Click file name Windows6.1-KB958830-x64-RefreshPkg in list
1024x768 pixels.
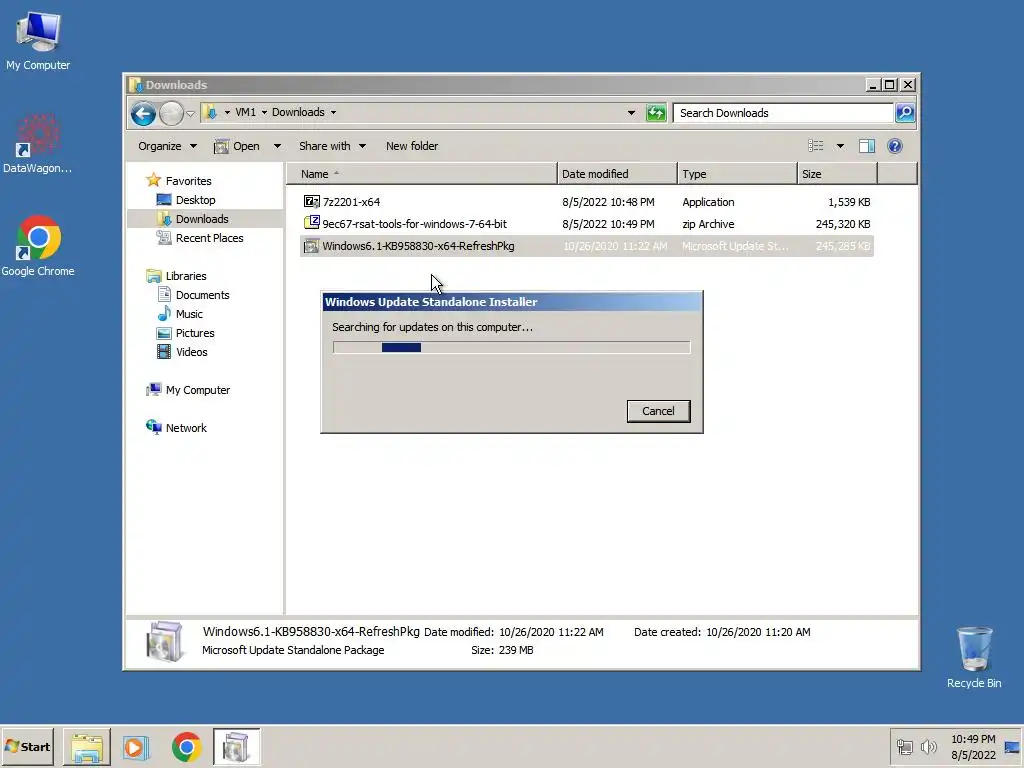[419, 246]
